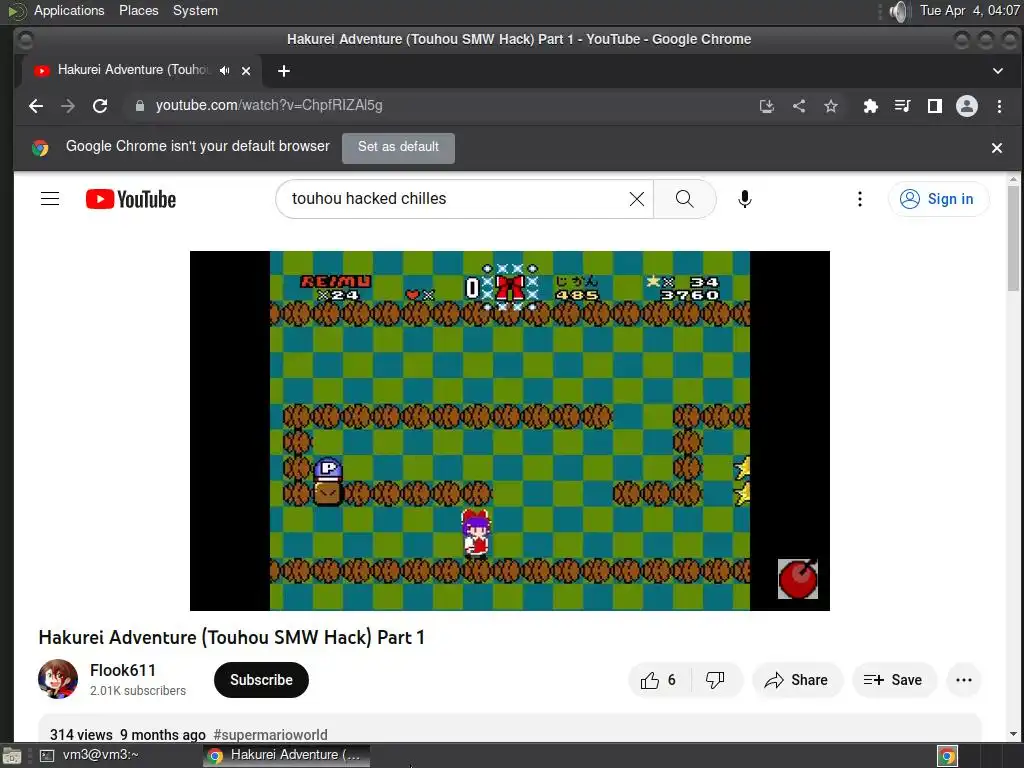Select Hakurei Adventure taskbar window button
This screenshot has width=1024, height=768.
[286, 755]
